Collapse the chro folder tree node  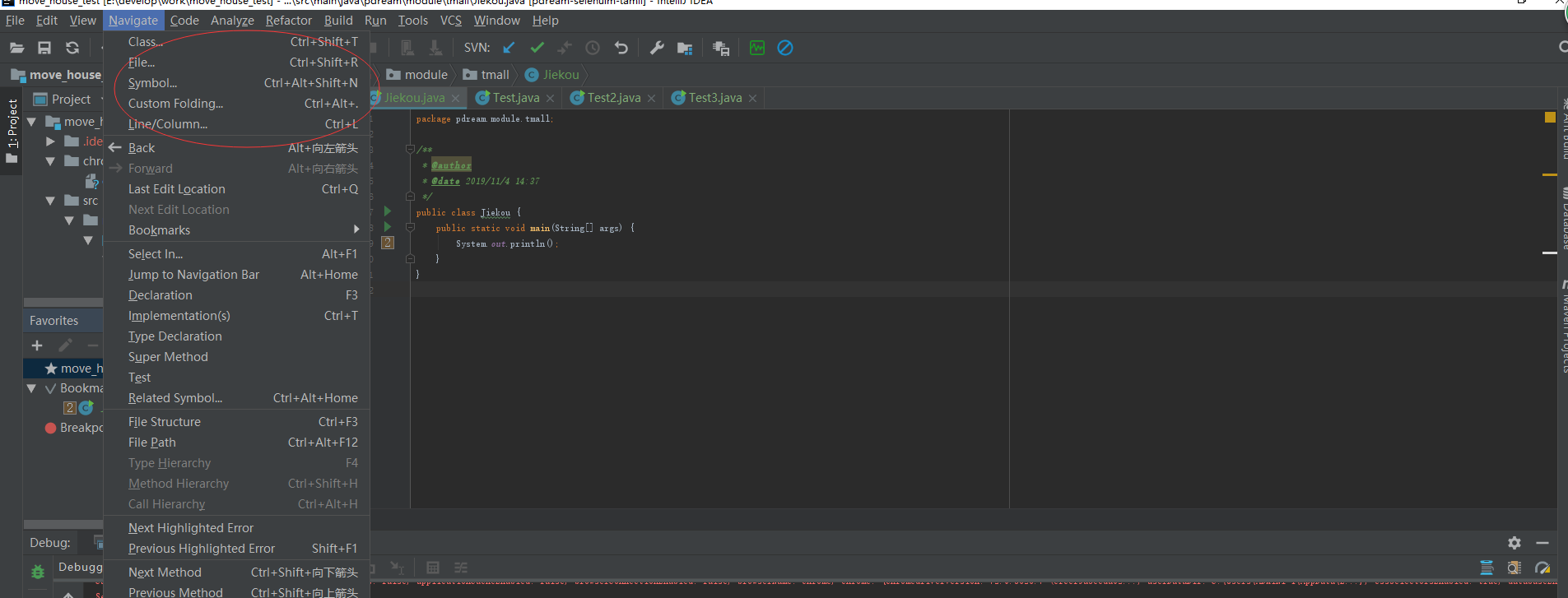(x=50, y=161)
